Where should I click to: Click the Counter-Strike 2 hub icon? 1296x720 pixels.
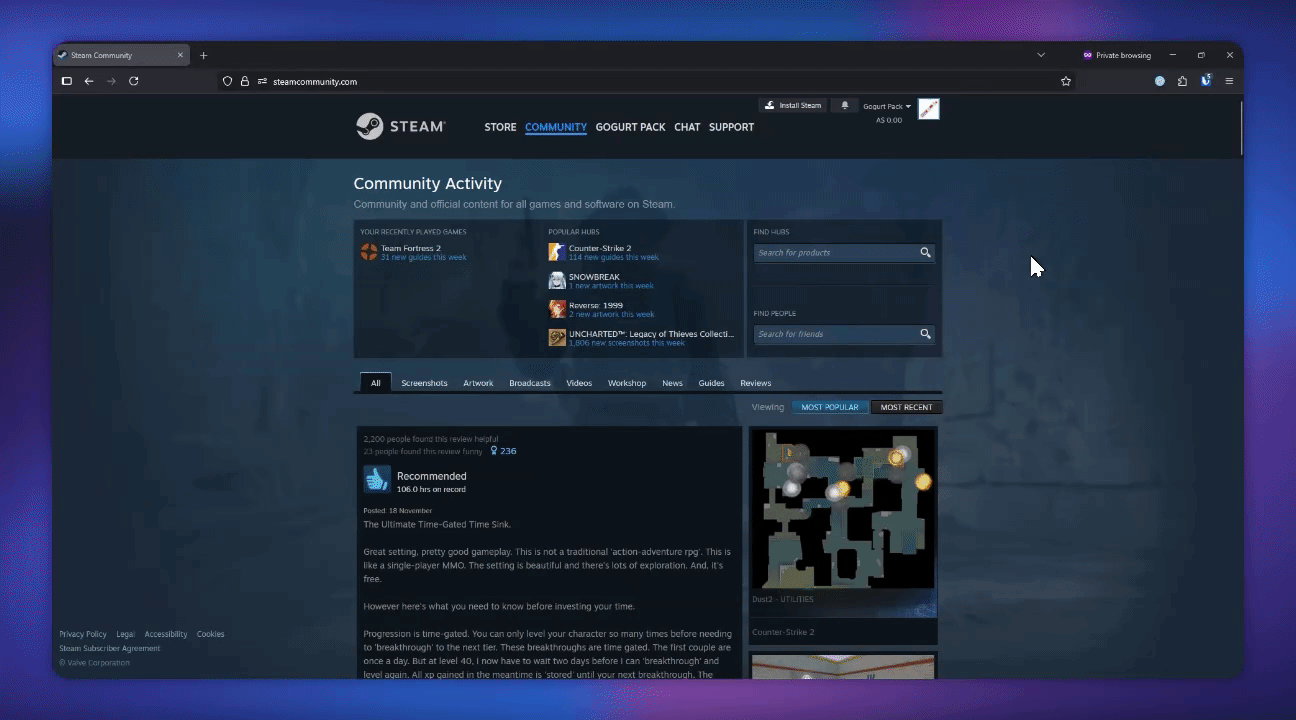tap(557, 252)
